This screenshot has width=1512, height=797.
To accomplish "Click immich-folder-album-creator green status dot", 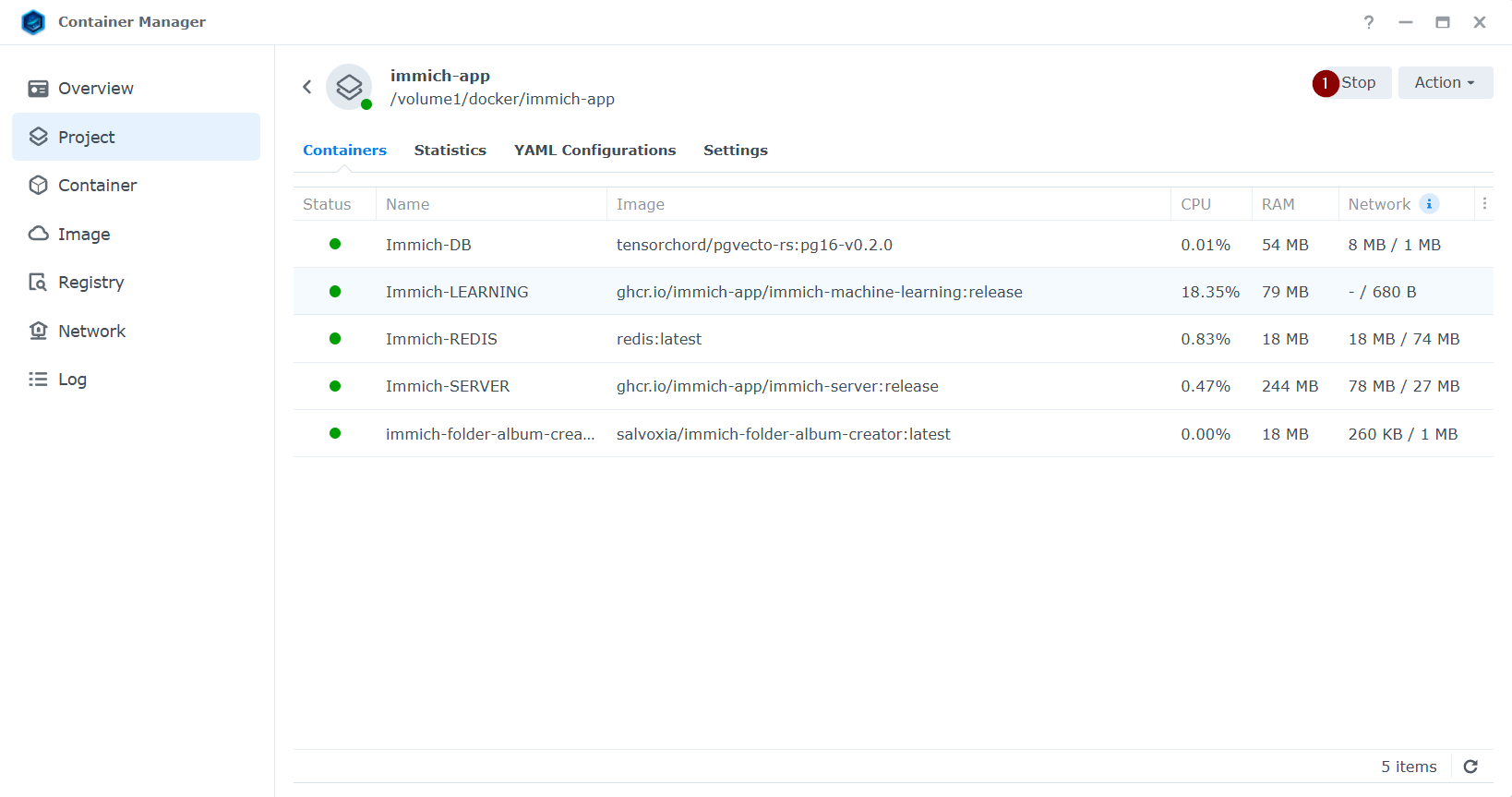I will [335, 433].
